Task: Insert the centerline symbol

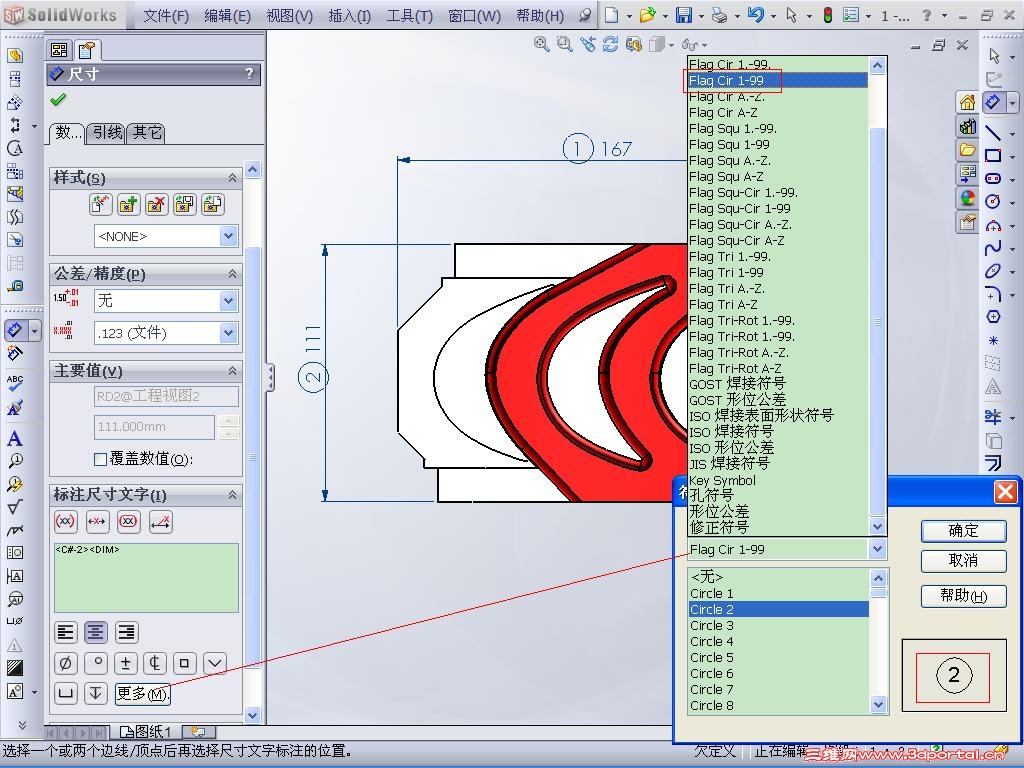Action: click(x=155, y=664)
